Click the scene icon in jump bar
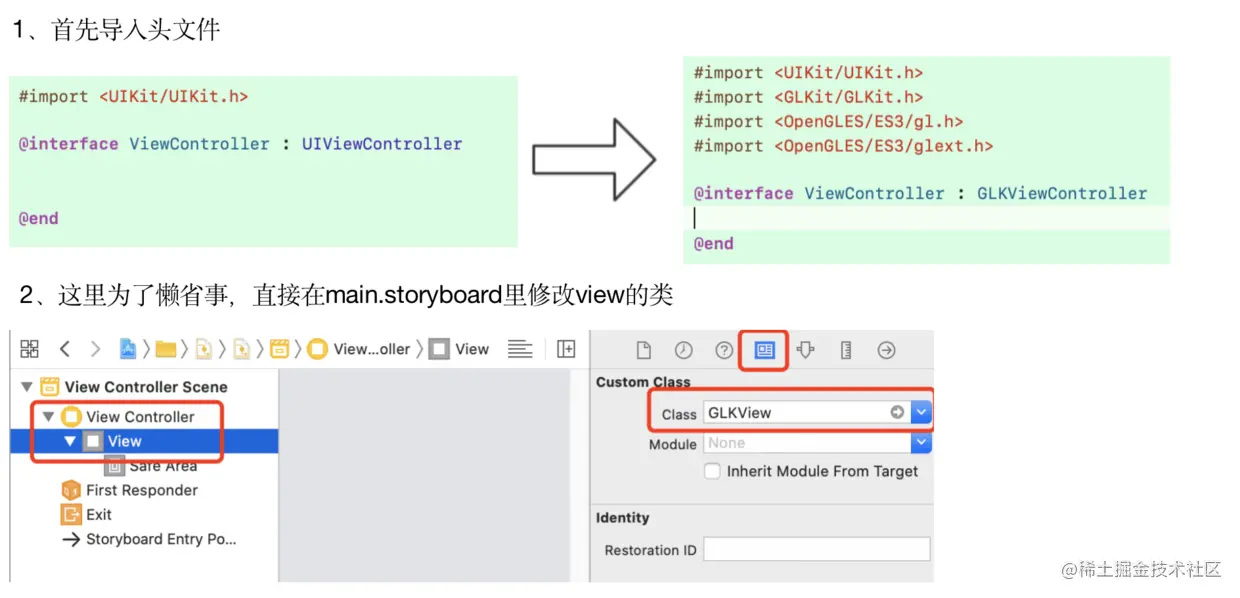Viewport: 1240px width, 598px height. pos(280,349)
